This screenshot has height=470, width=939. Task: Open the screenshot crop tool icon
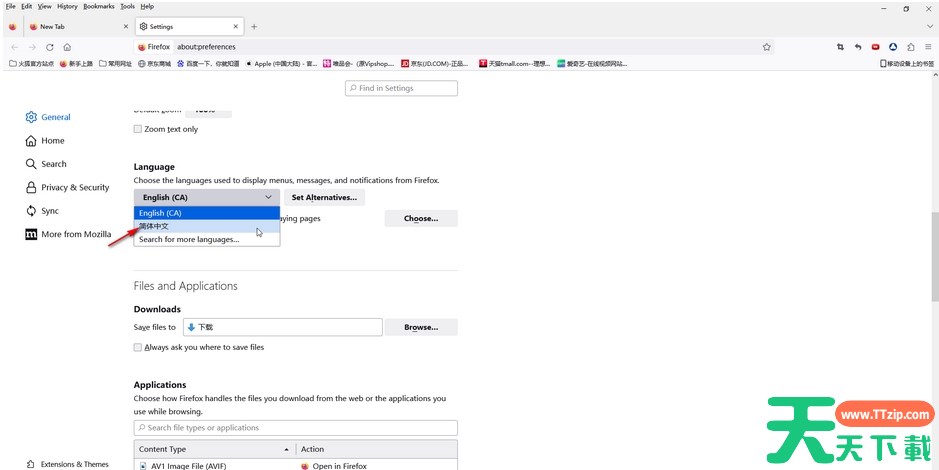tap(840, 47)
